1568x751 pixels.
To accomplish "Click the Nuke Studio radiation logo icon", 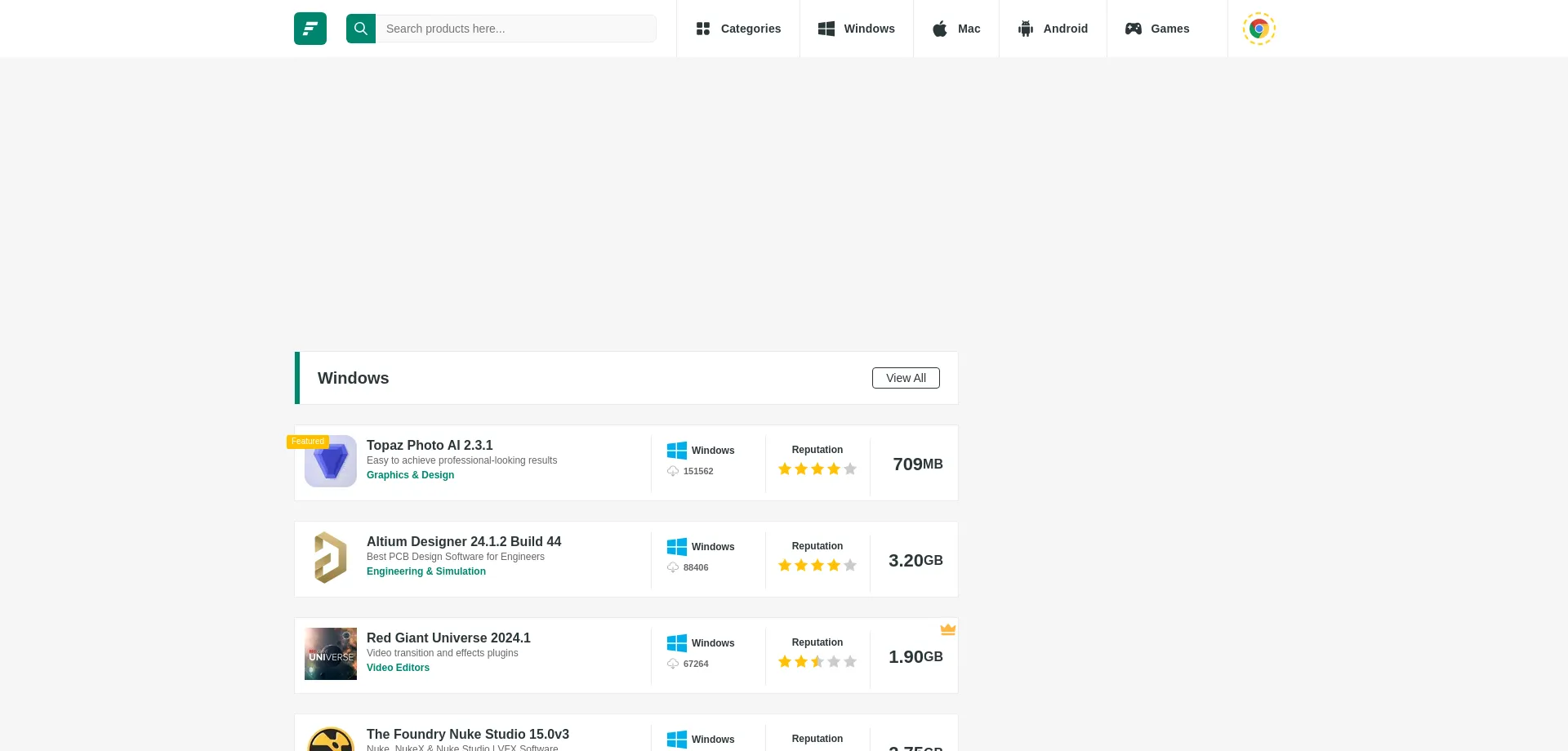I will click(331, 740).
